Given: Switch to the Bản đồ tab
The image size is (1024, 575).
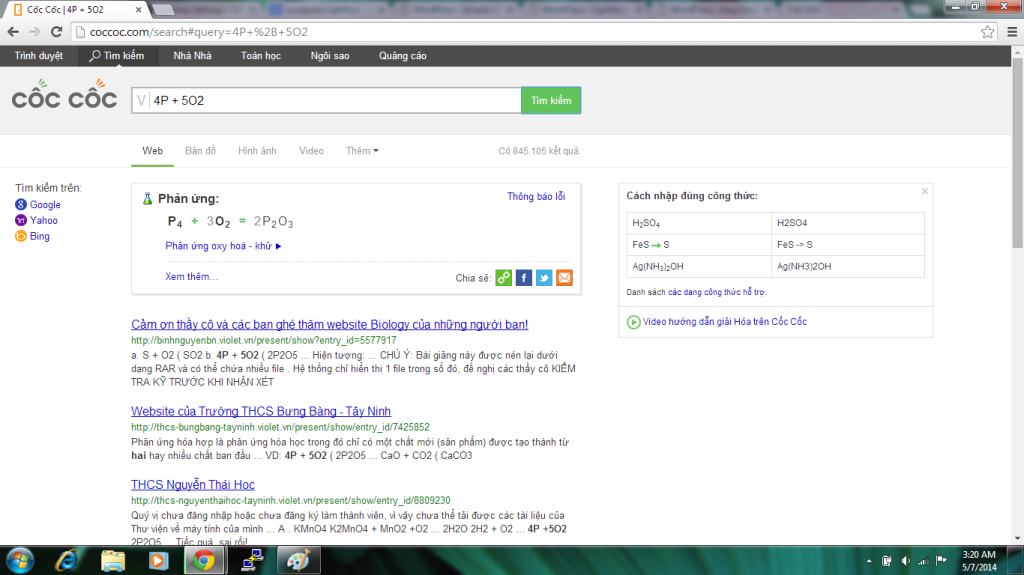Looking at the screenshot, I should [200, 151].
